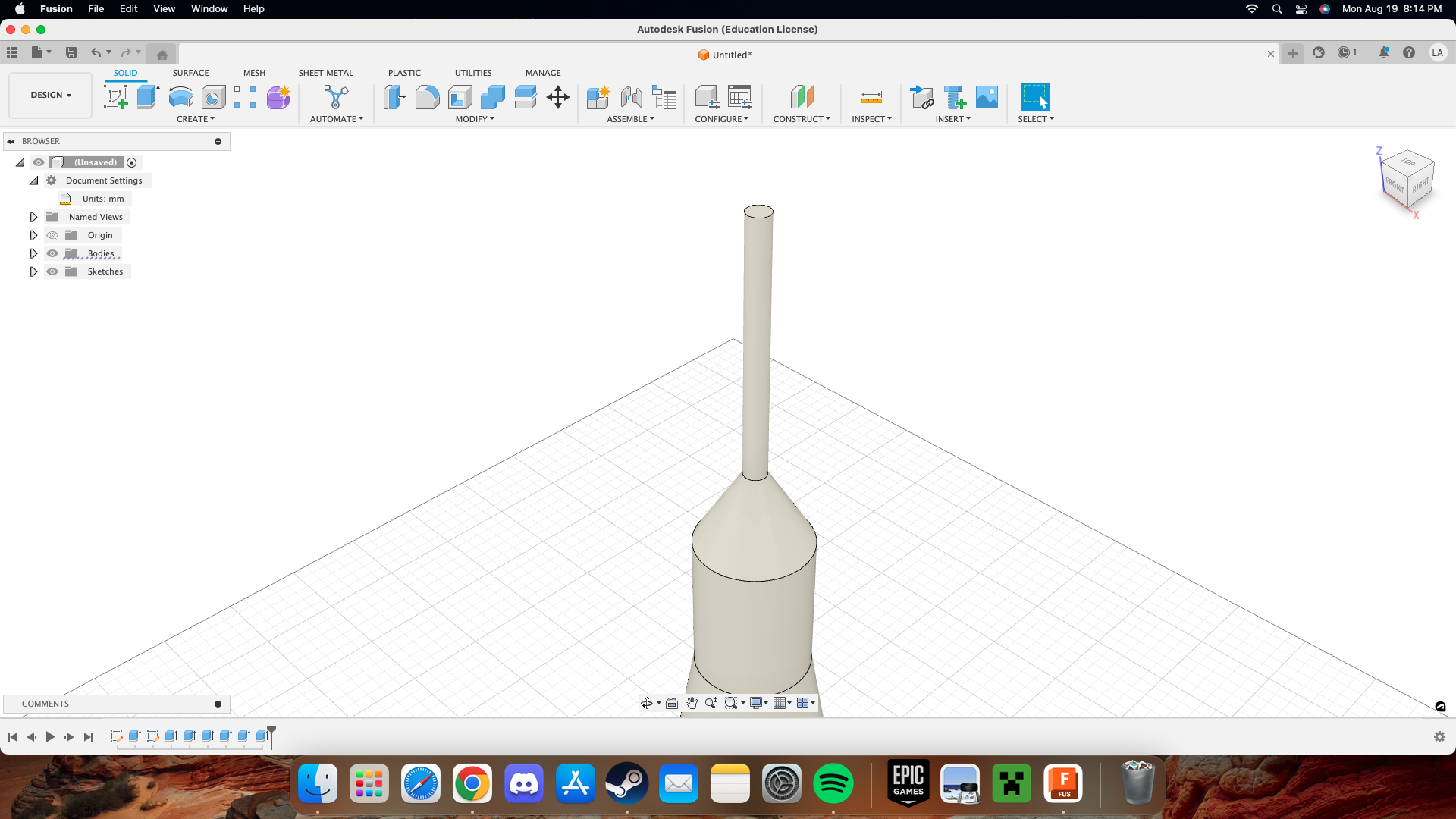Select the New Component tool

pyautogui.click(x=597, y=96)
